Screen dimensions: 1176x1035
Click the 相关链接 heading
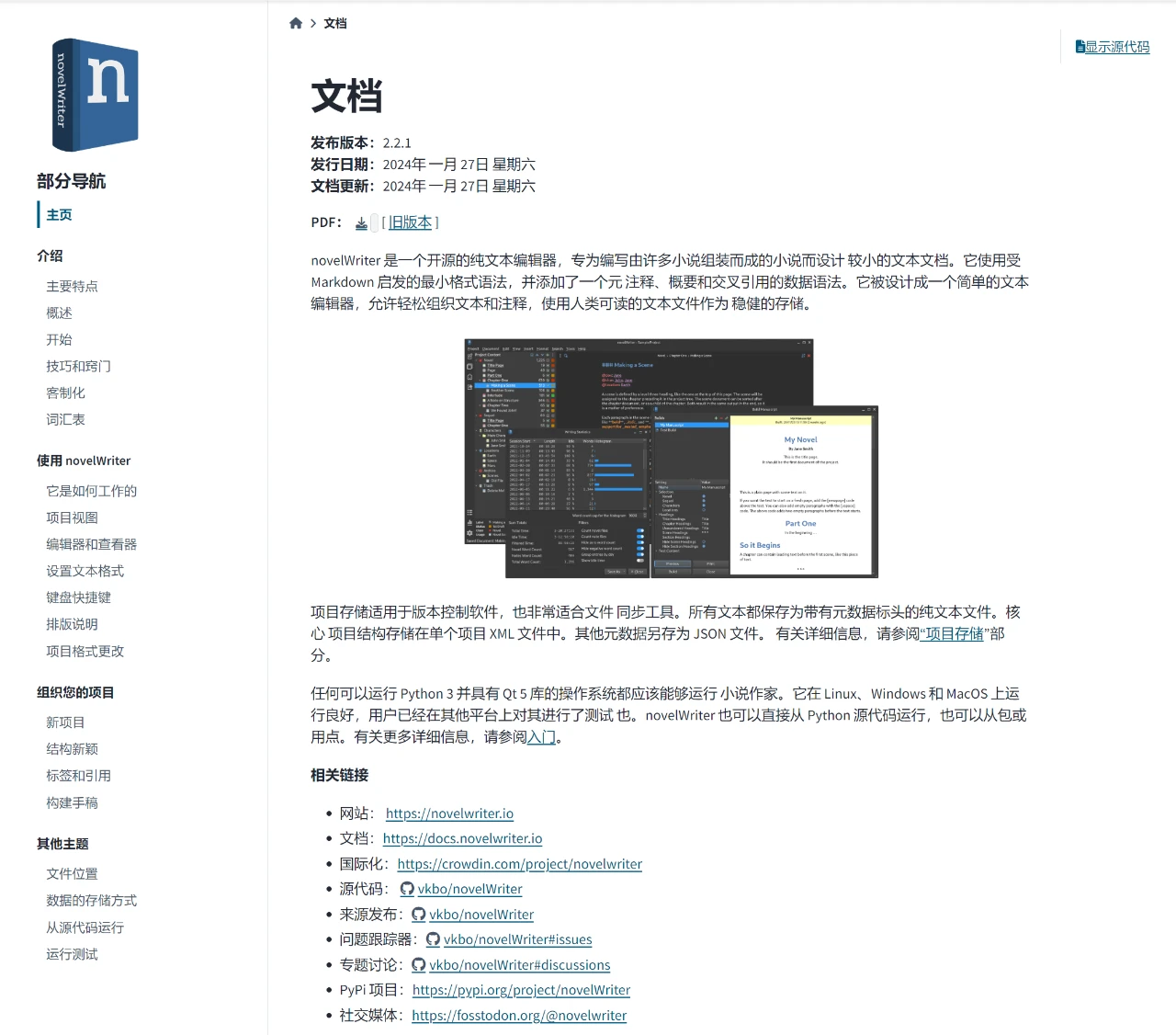point(339,776)
